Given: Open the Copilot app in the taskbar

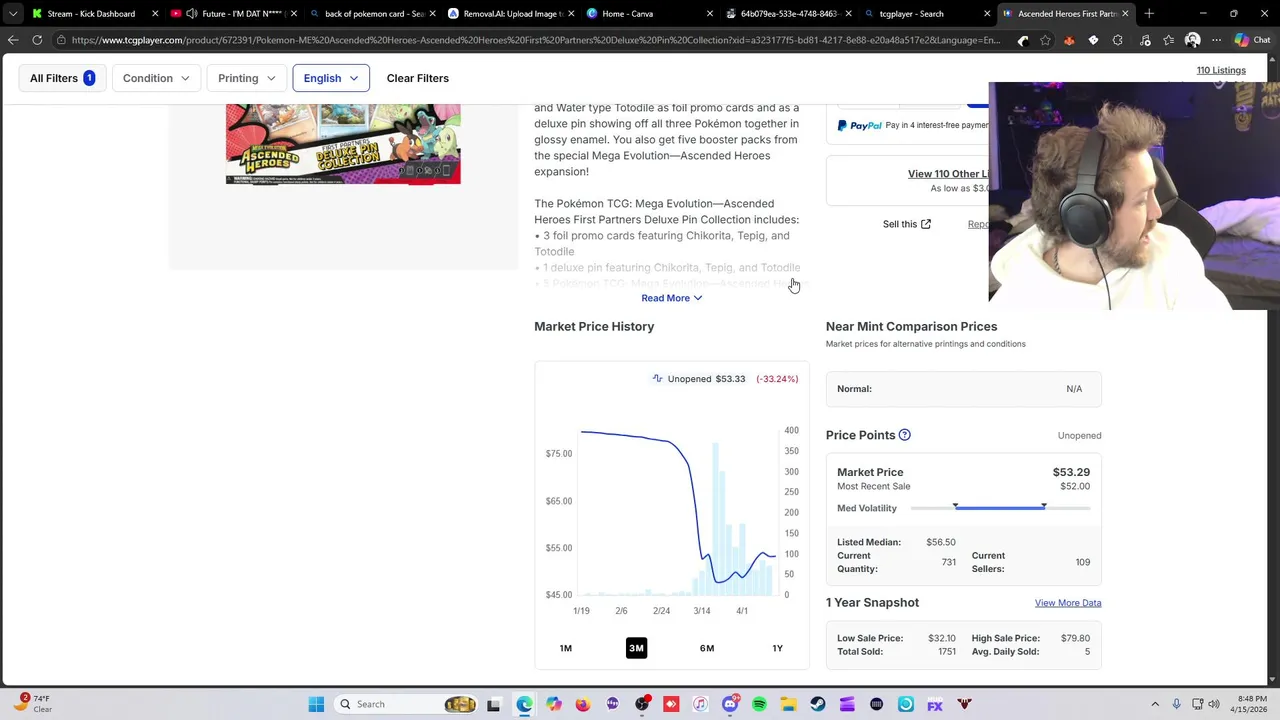Looking at the screenshot, I should click(554, 704).
